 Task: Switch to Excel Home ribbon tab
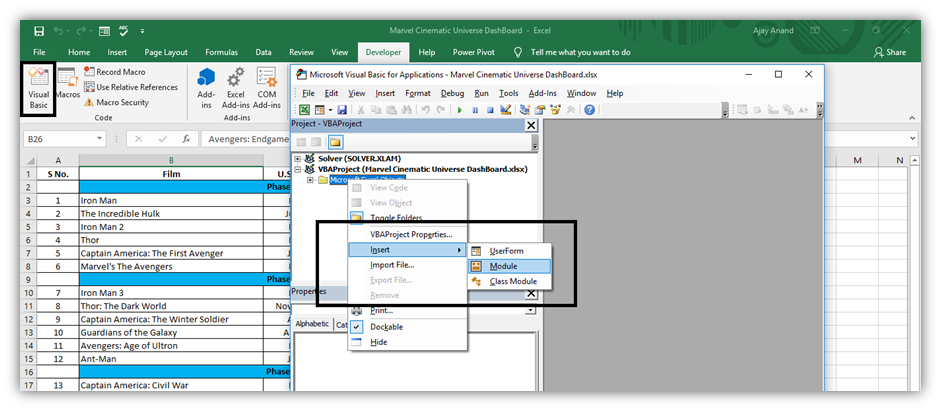pyautogui.click(x=79, y=52)
